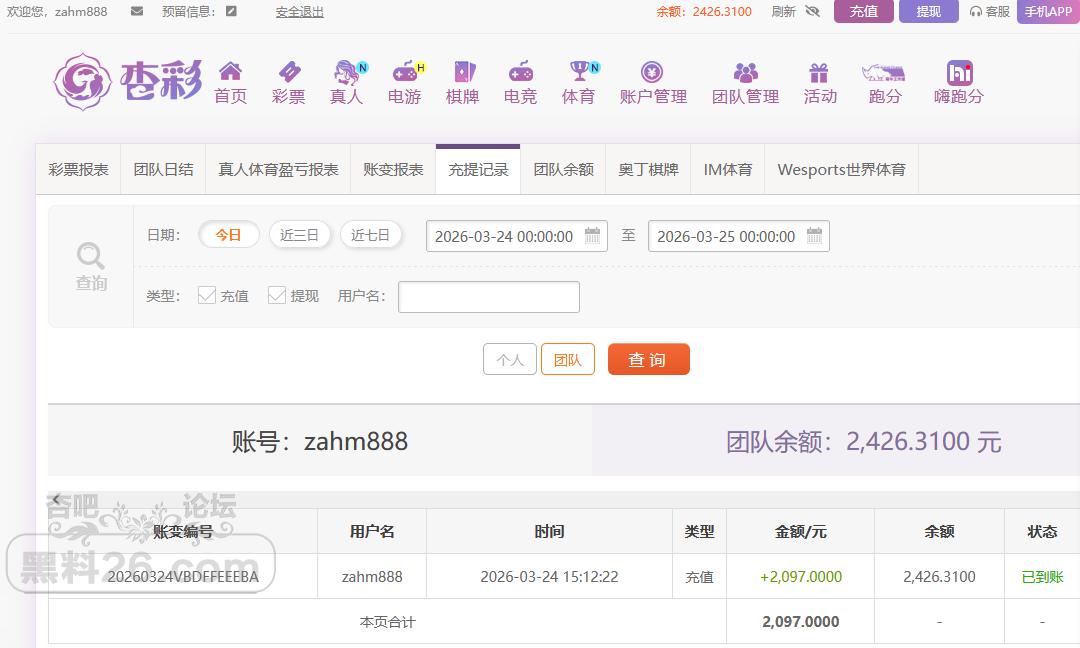The image size is (1080, 648).
Task: Click 余额: 2426.3100 in top bar
Action: pos(704,12)
